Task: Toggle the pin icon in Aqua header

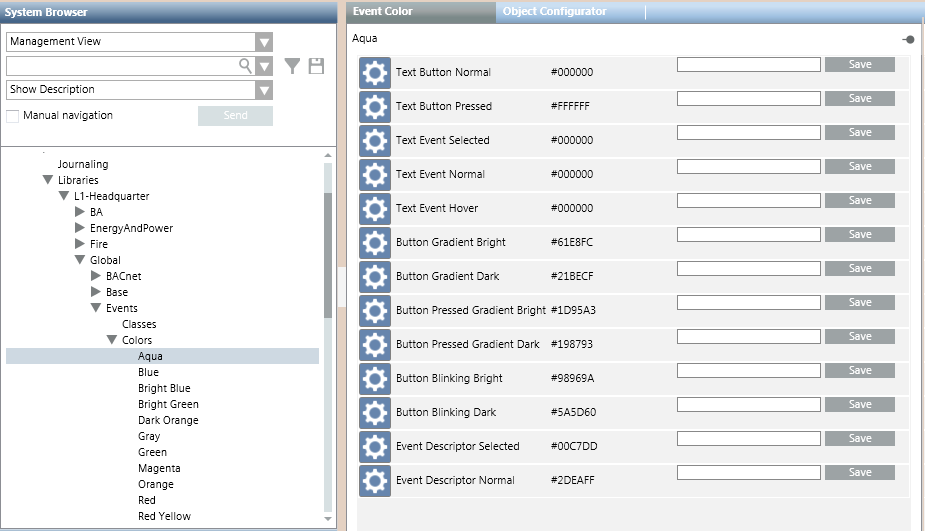Action: coord(907,39)
